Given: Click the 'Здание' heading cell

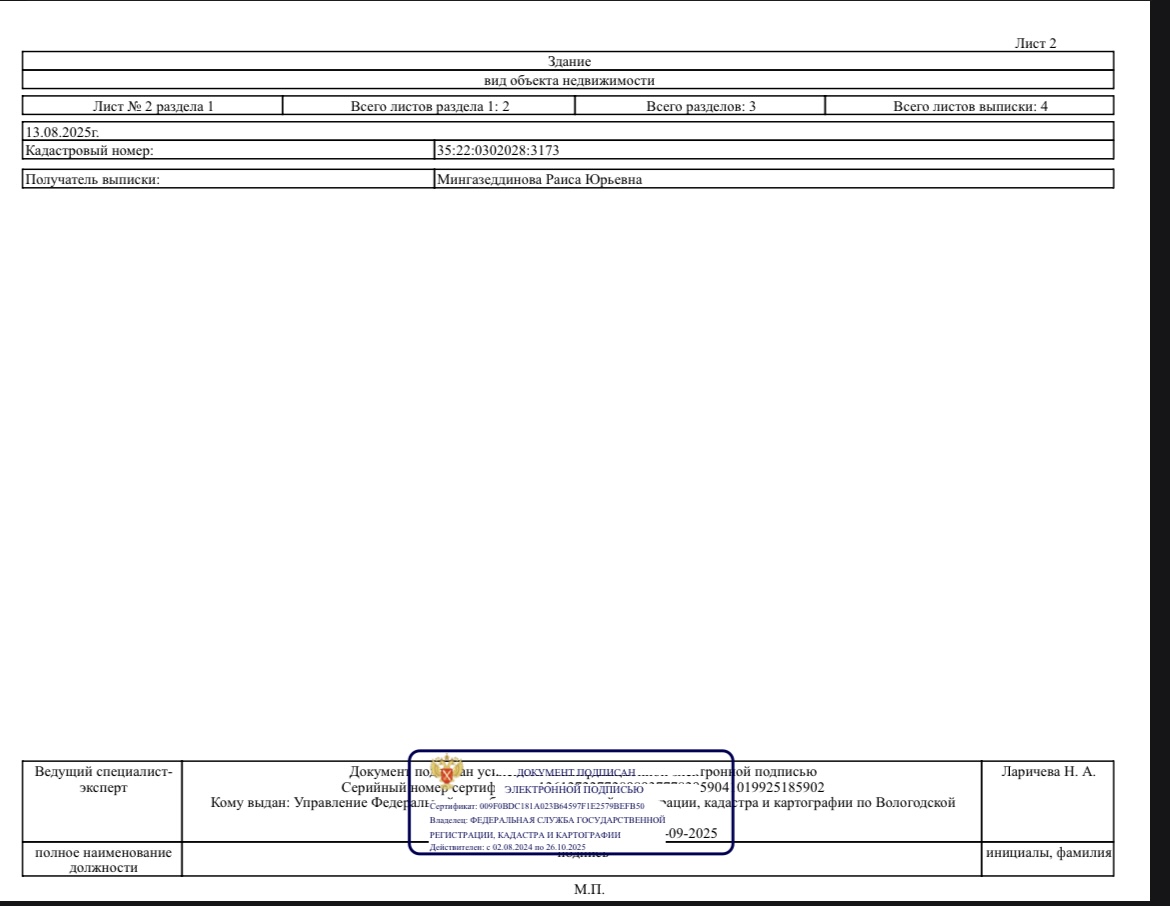Looking at the screenshot, I should coord(568,62).
